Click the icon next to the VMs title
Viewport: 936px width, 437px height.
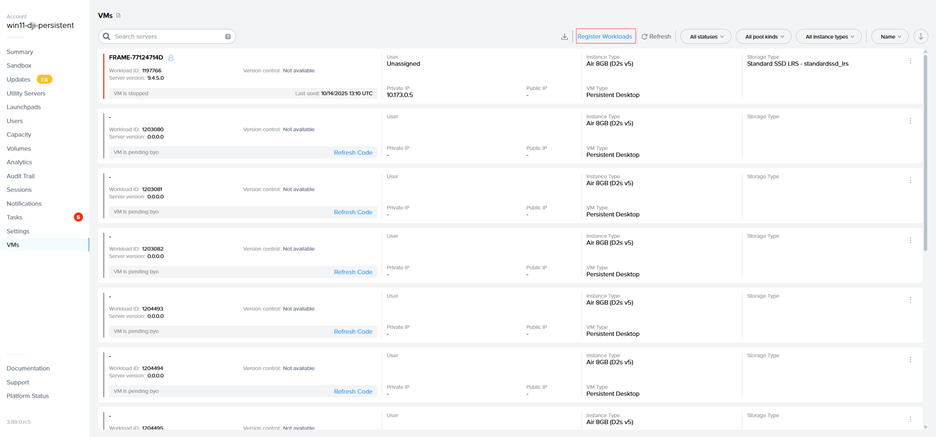click(118, 16)
